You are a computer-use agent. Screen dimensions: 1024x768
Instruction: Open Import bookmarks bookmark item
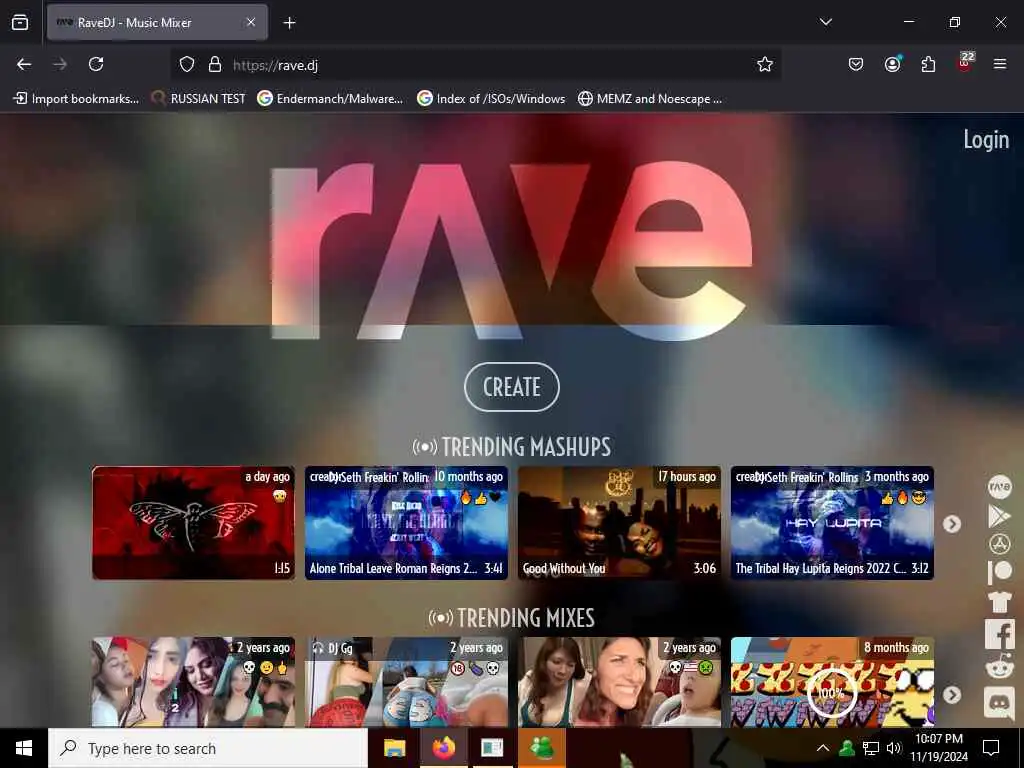77,99
